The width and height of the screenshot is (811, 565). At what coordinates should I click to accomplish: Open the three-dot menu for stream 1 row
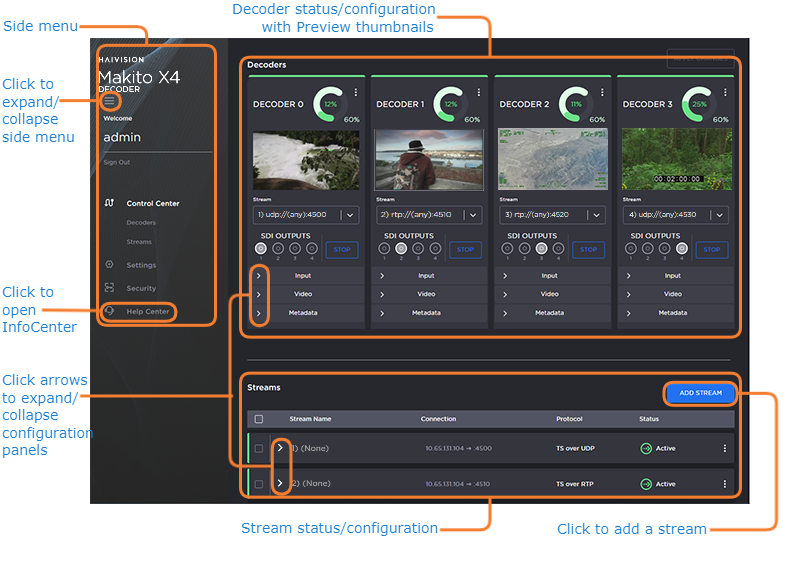pyautogui.click(x=725, y=449)
